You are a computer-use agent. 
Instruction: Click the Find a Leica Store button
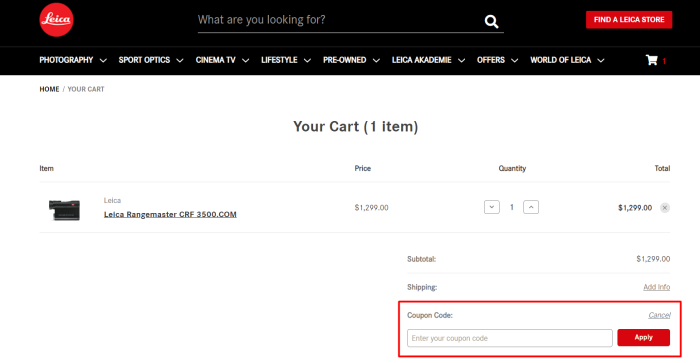point(629,20)
